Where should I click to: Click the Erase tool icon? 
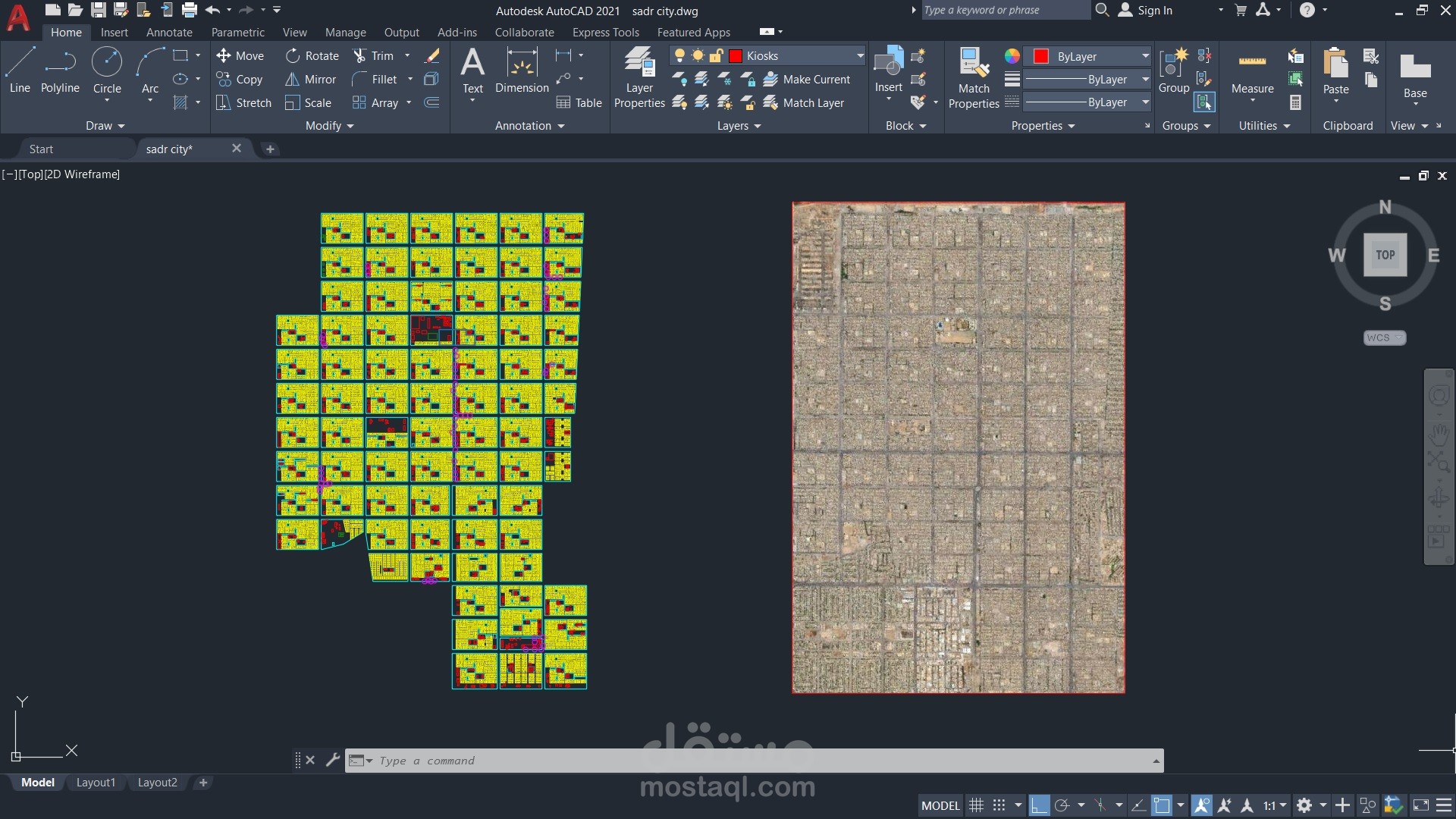432,55
